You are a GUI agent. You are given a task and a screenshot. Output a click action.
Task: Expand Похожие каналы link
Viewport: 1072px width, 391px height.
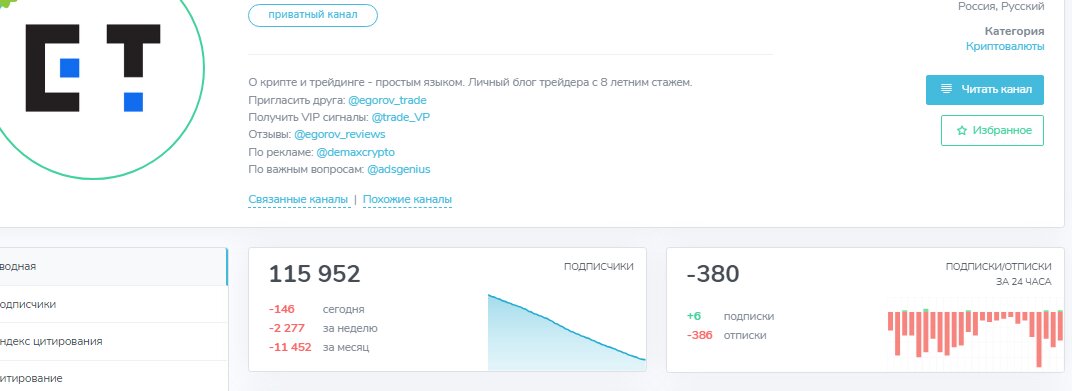click(x=407, y=200)
